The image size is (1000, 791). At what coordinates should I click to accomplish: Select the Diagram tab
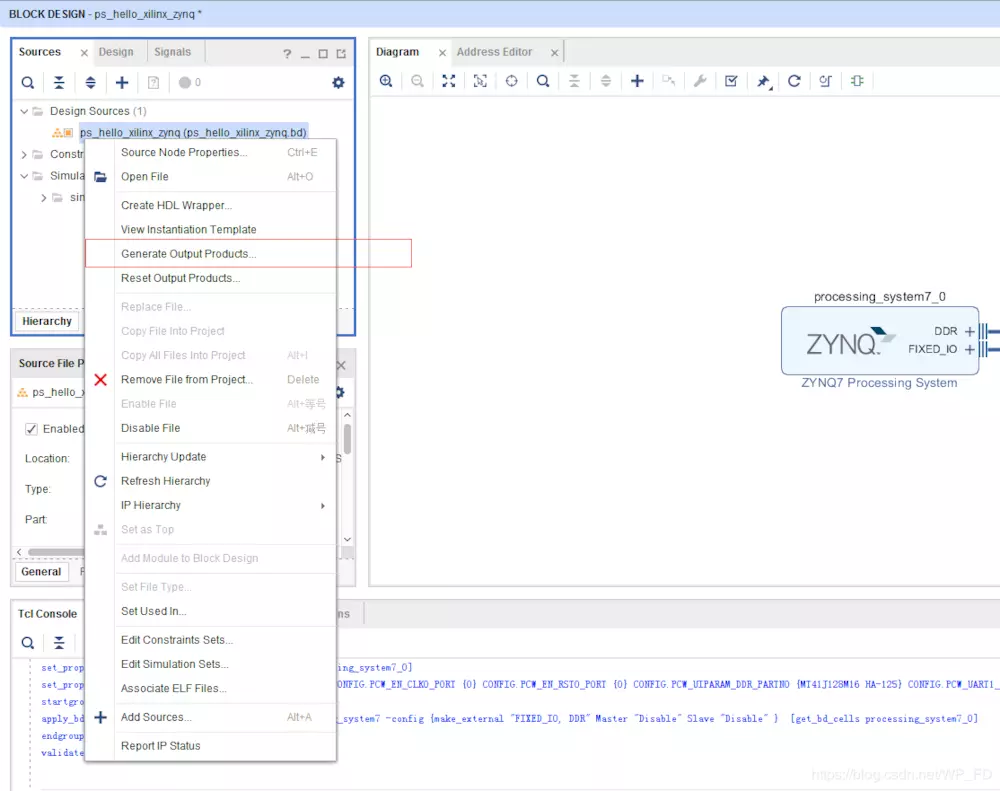click(397, 52)
